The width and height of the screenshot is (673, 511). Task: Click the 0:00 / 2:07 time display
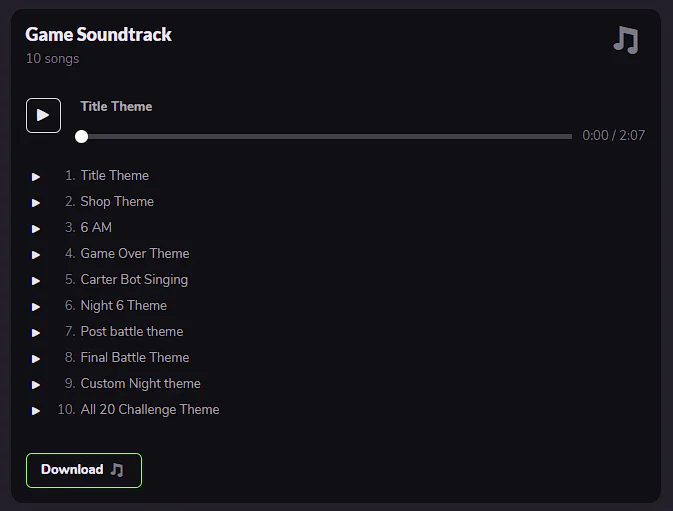point(613,136)
